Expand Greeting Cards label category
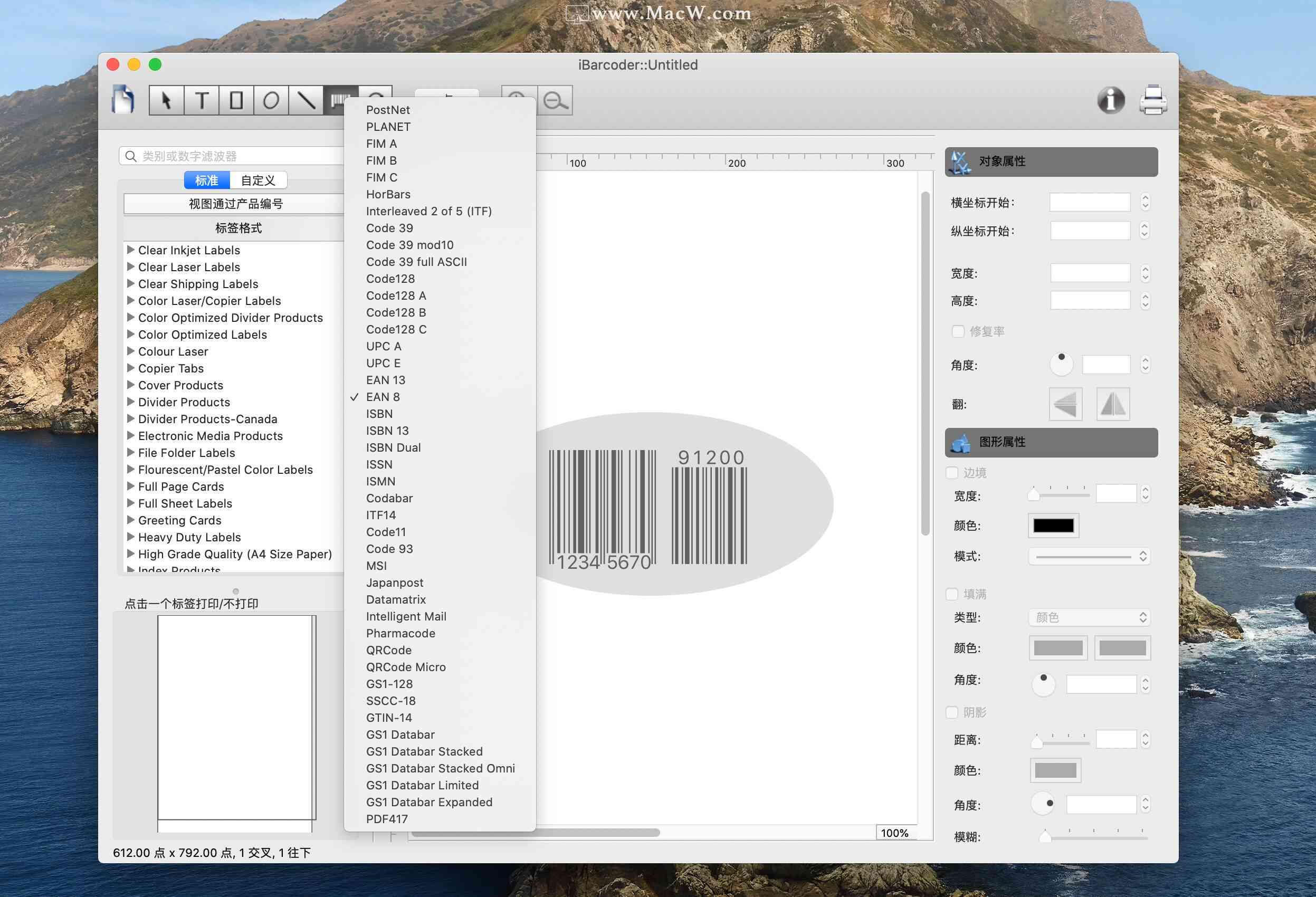 pos(131,519)
